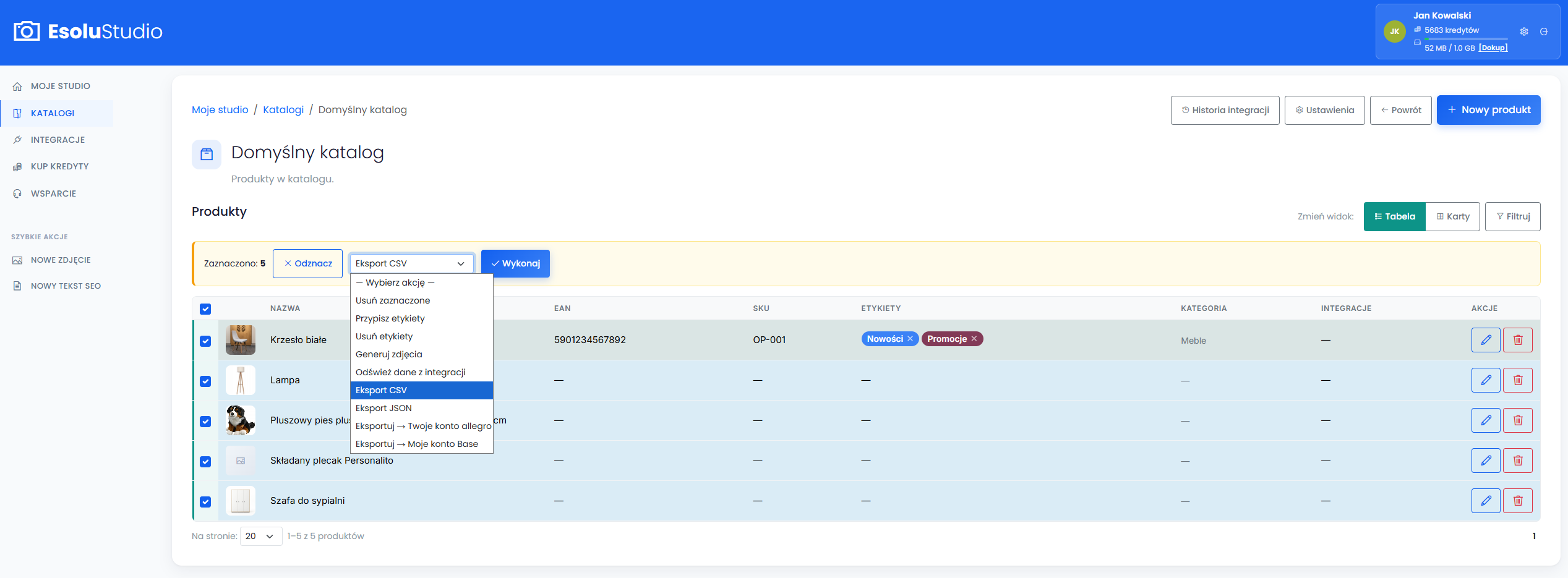This screenshot has height=578, width=1568.
Task: Select Usuń zaznaczone option
Action: pos(422,300)
